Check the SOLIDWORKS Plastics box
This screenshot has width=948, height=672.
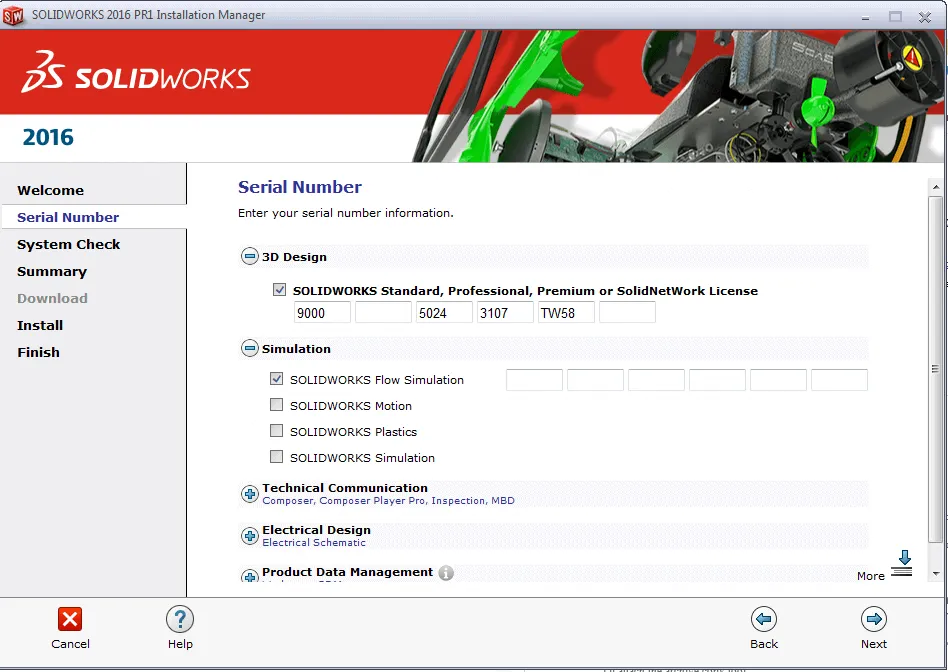click(275, 431)
